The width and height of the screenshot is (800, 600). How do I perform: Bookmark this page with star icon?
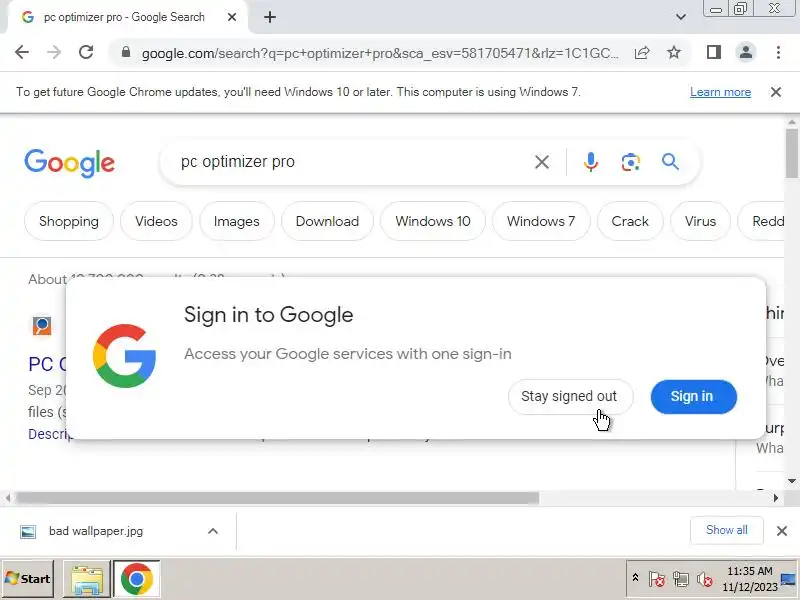tap(674, 52)
